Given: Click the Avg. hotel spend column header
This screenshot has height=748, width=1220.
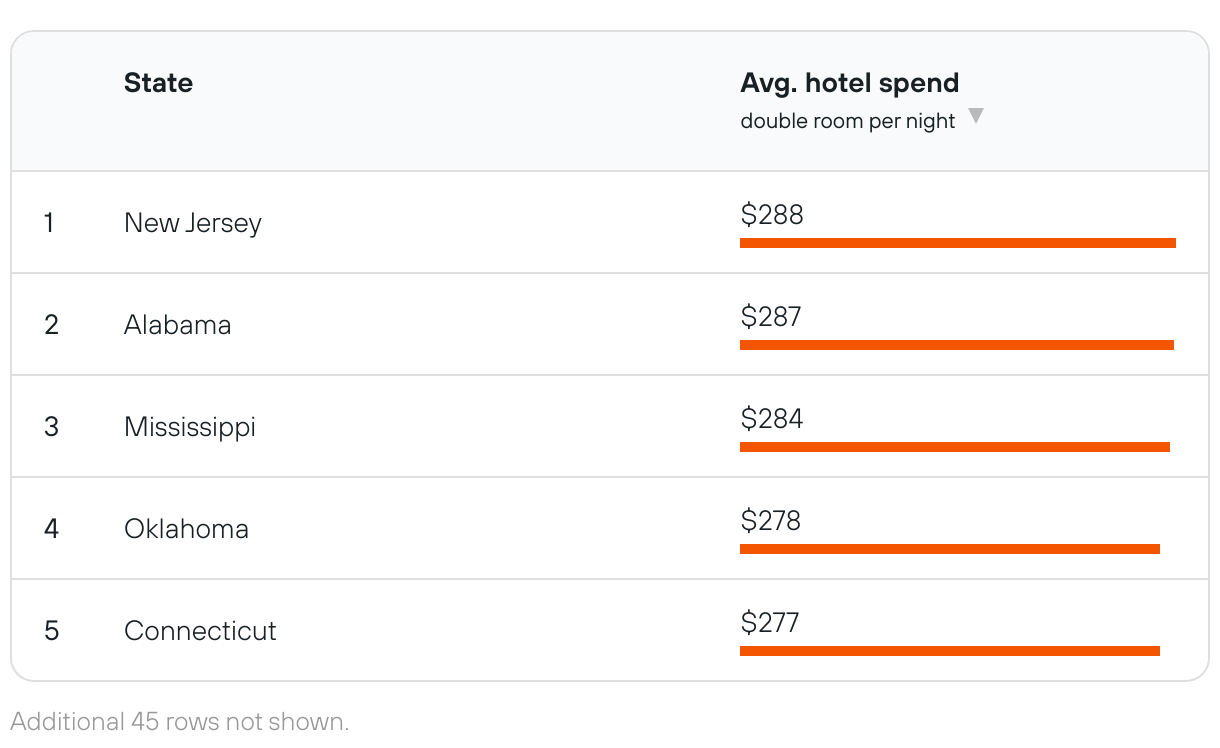Looking at the screenshot, I should [849, 83].
